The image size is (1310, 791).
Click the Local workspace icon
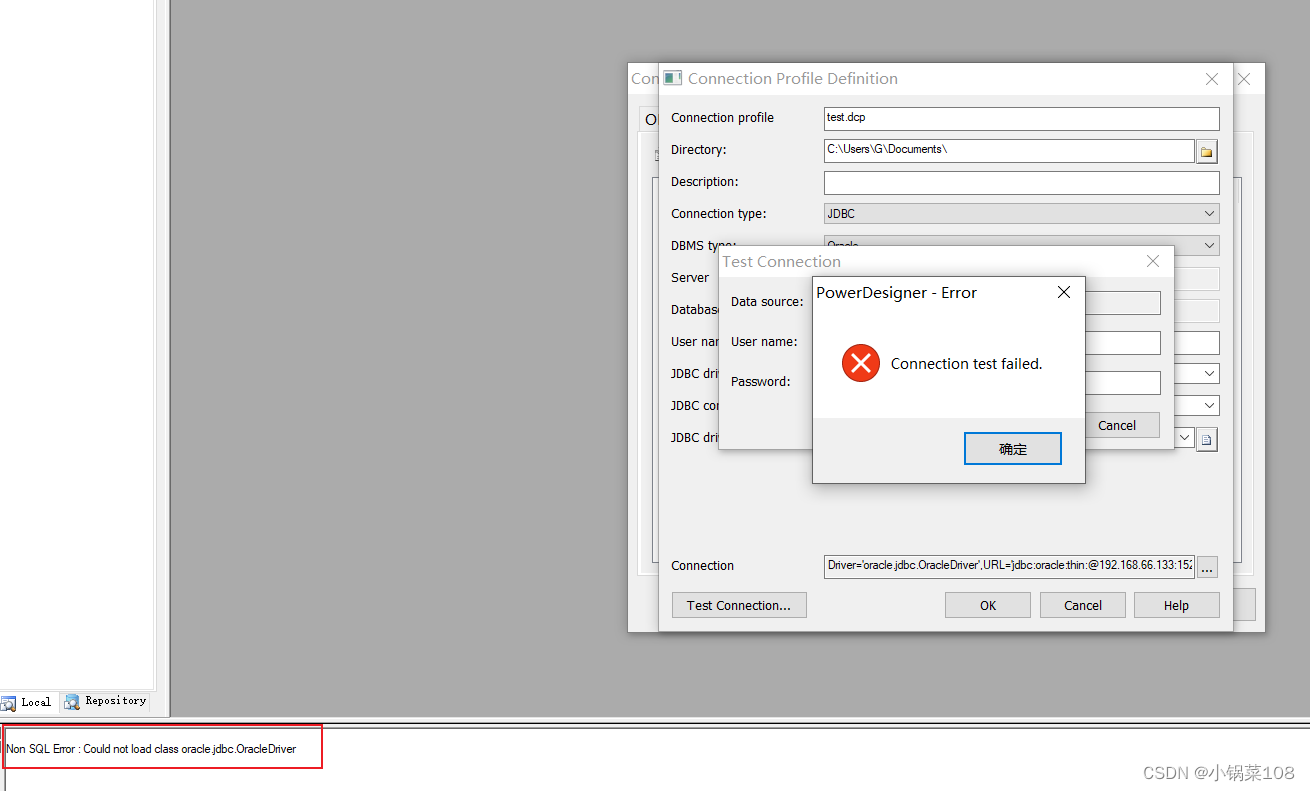pos(7,702)
